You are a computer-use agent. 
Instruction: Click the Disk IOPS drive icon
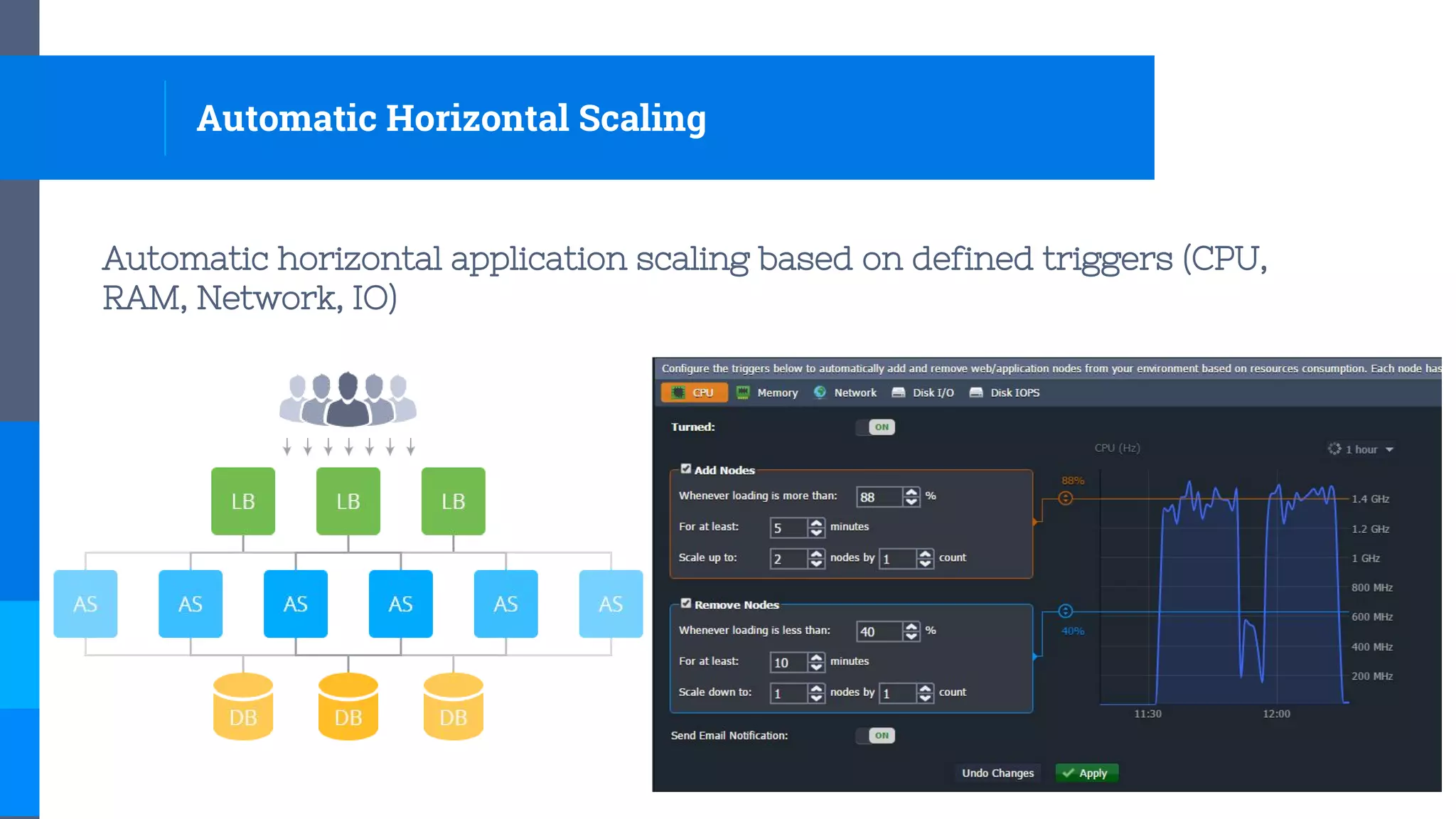click(975, 392)
